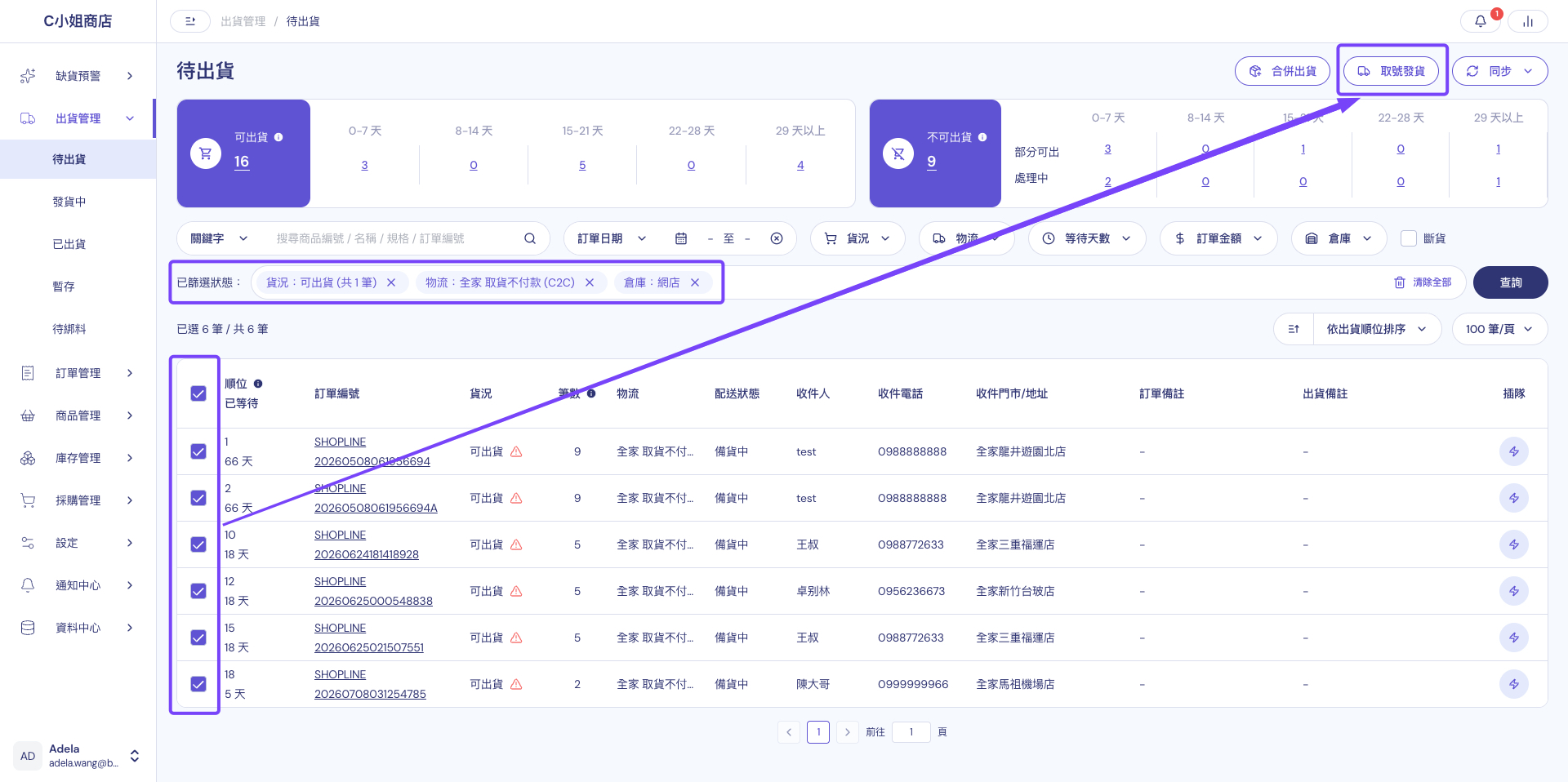Uncheck the order 20260508061956694A row checkbox
The width and height of the screenshot is (1568, 782).
click(x=198, y=498)
